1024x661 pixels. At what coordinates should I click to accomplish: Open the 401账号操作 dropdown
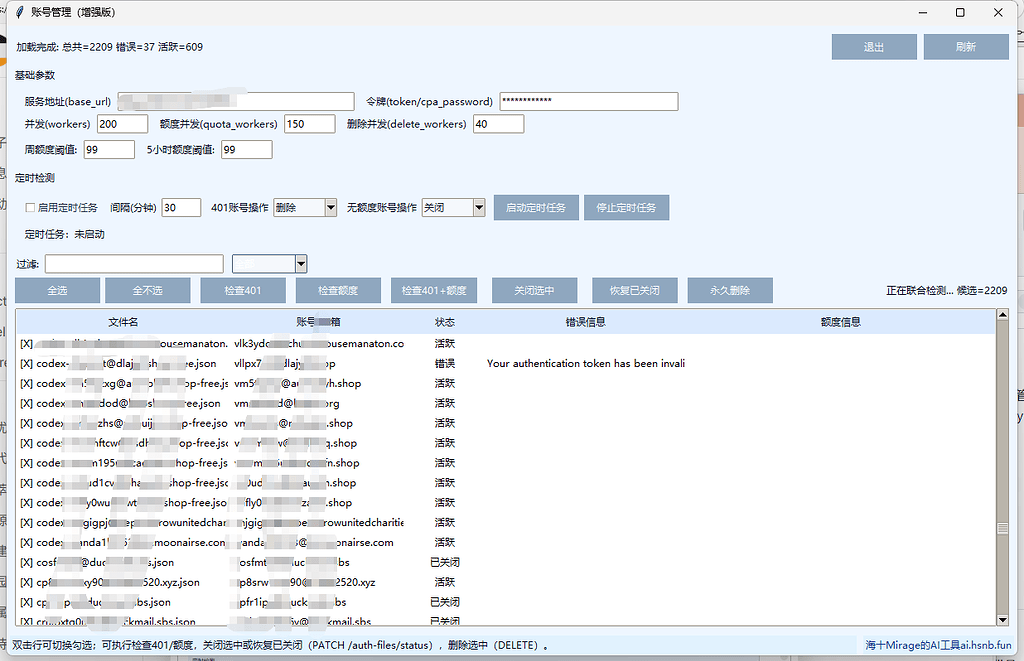tap(305, 208)
